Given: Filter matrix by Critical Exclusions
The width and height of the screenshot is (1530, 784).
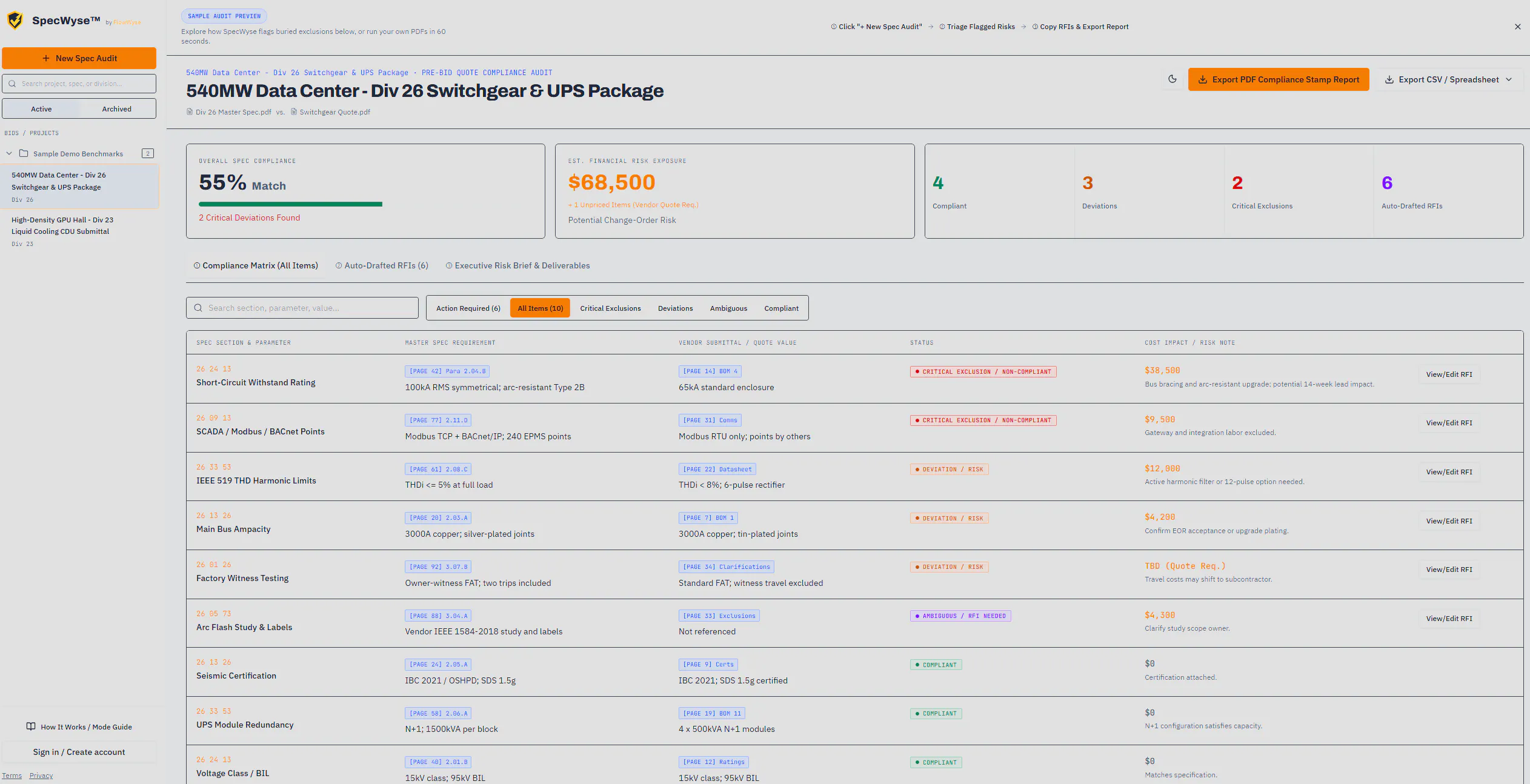Looking at the screenshot, I should (x=610, y=308).
